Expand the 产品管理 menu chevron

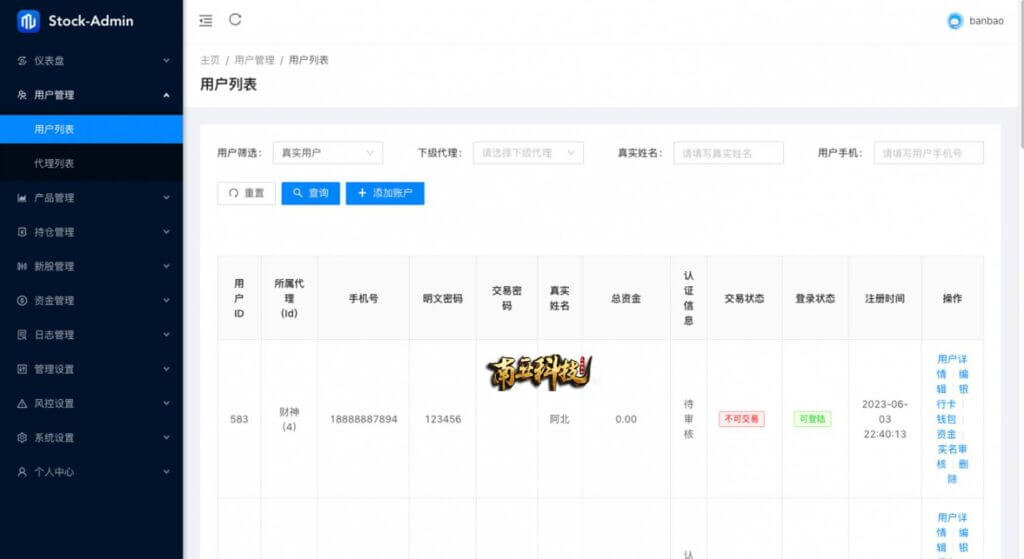(167, 198)
